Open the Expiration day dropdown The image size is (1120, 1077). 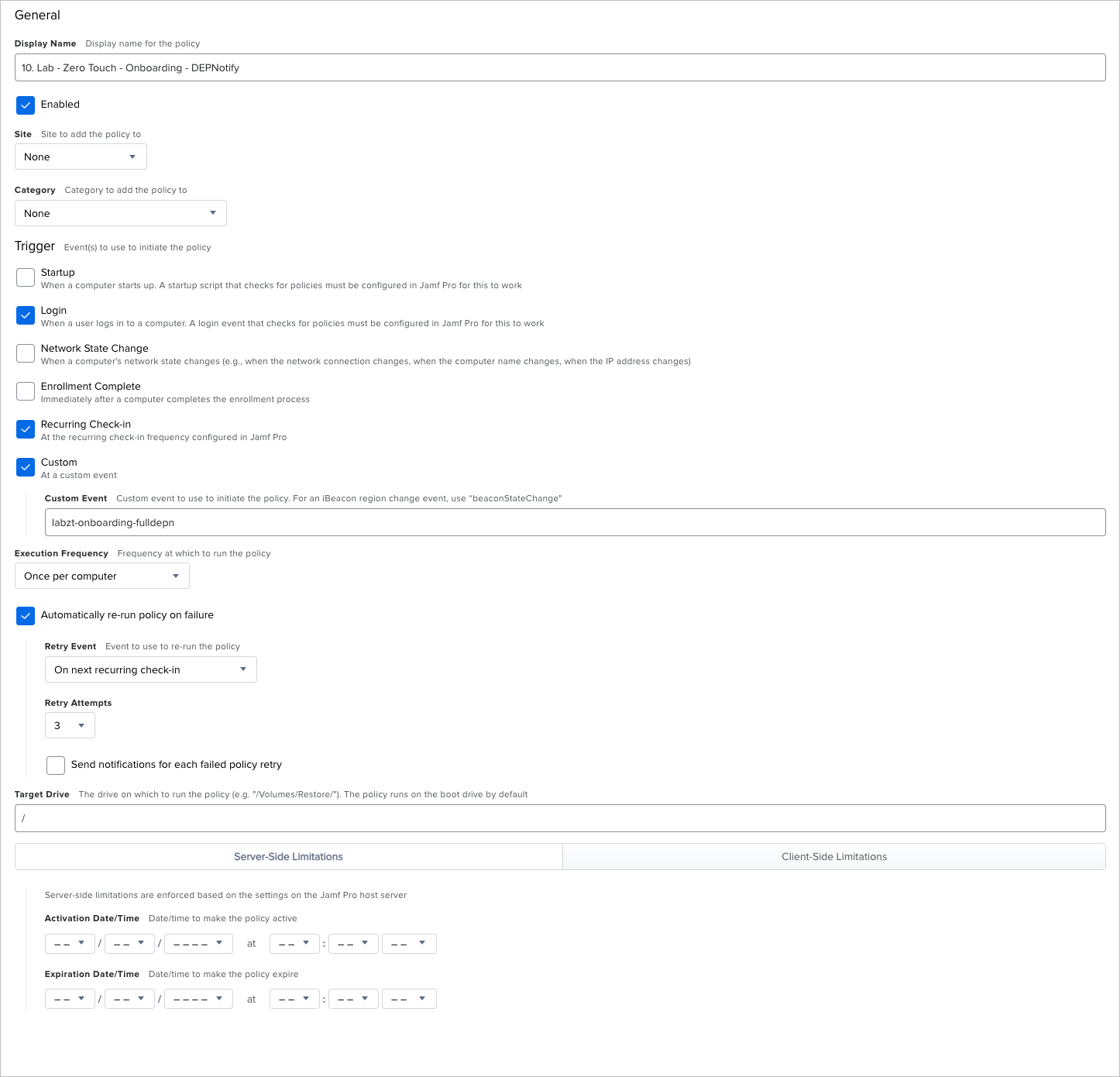pyautogui.click(x=129, y=999)
